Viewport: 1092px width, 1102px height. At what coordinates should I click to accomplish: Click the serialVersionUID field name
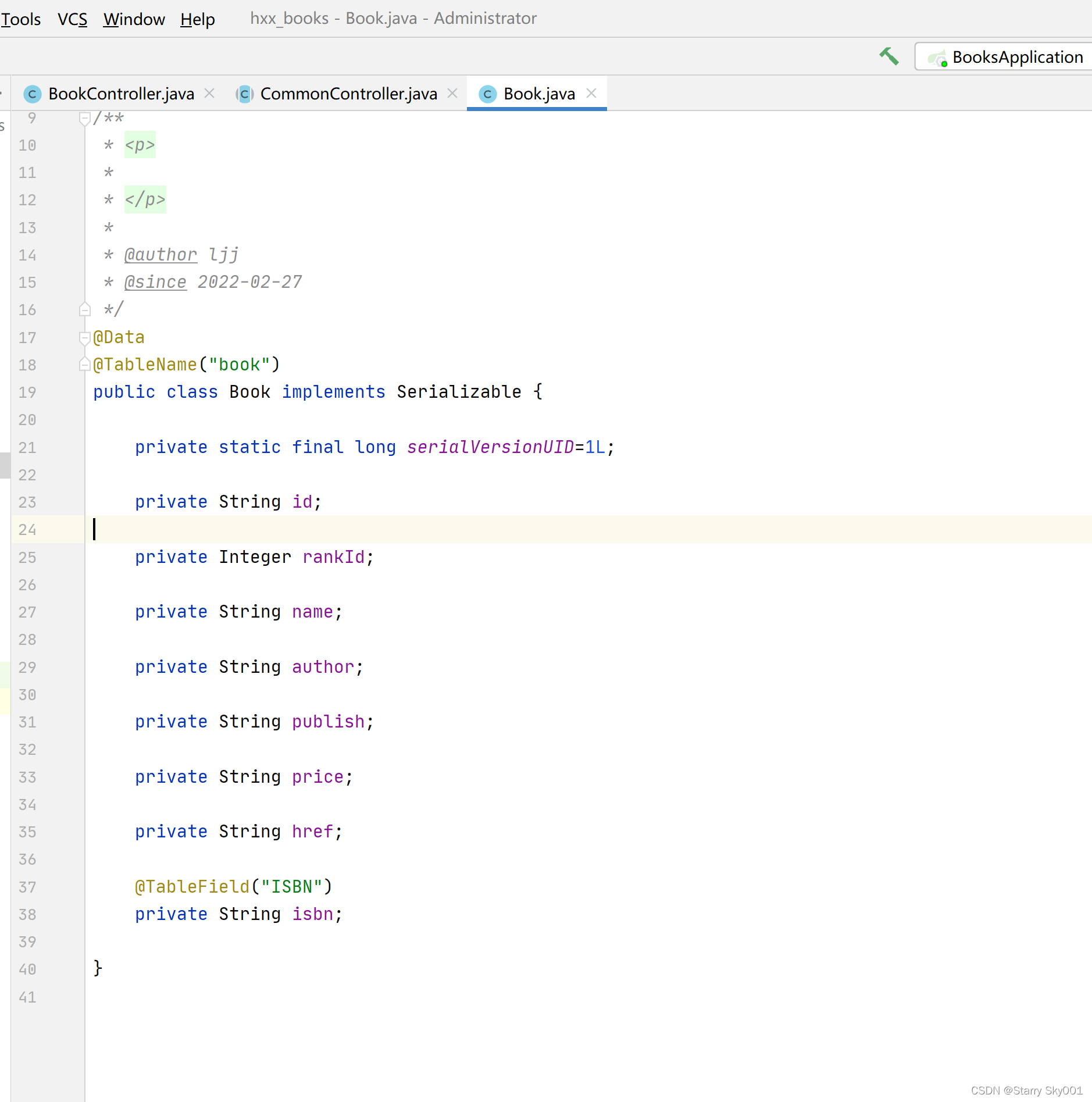[x=490, y=447]
